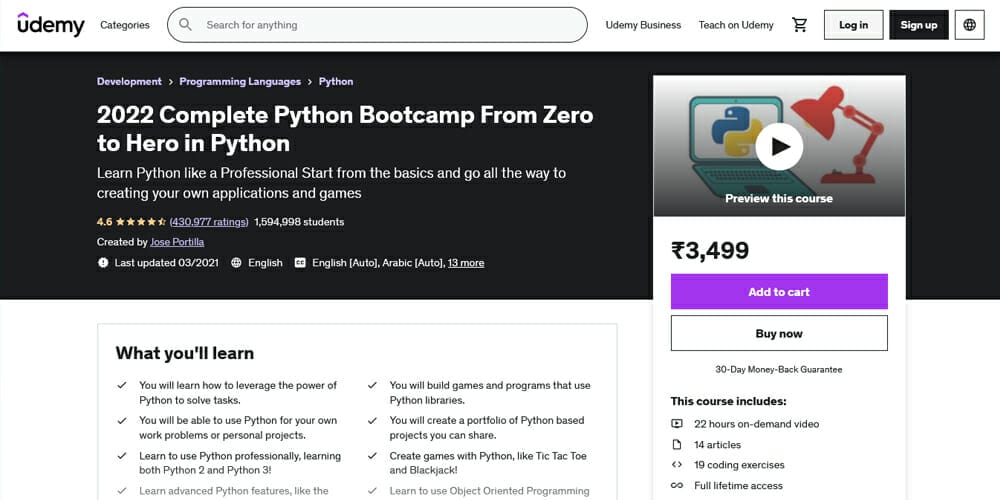Open the globe language selector

969,25
